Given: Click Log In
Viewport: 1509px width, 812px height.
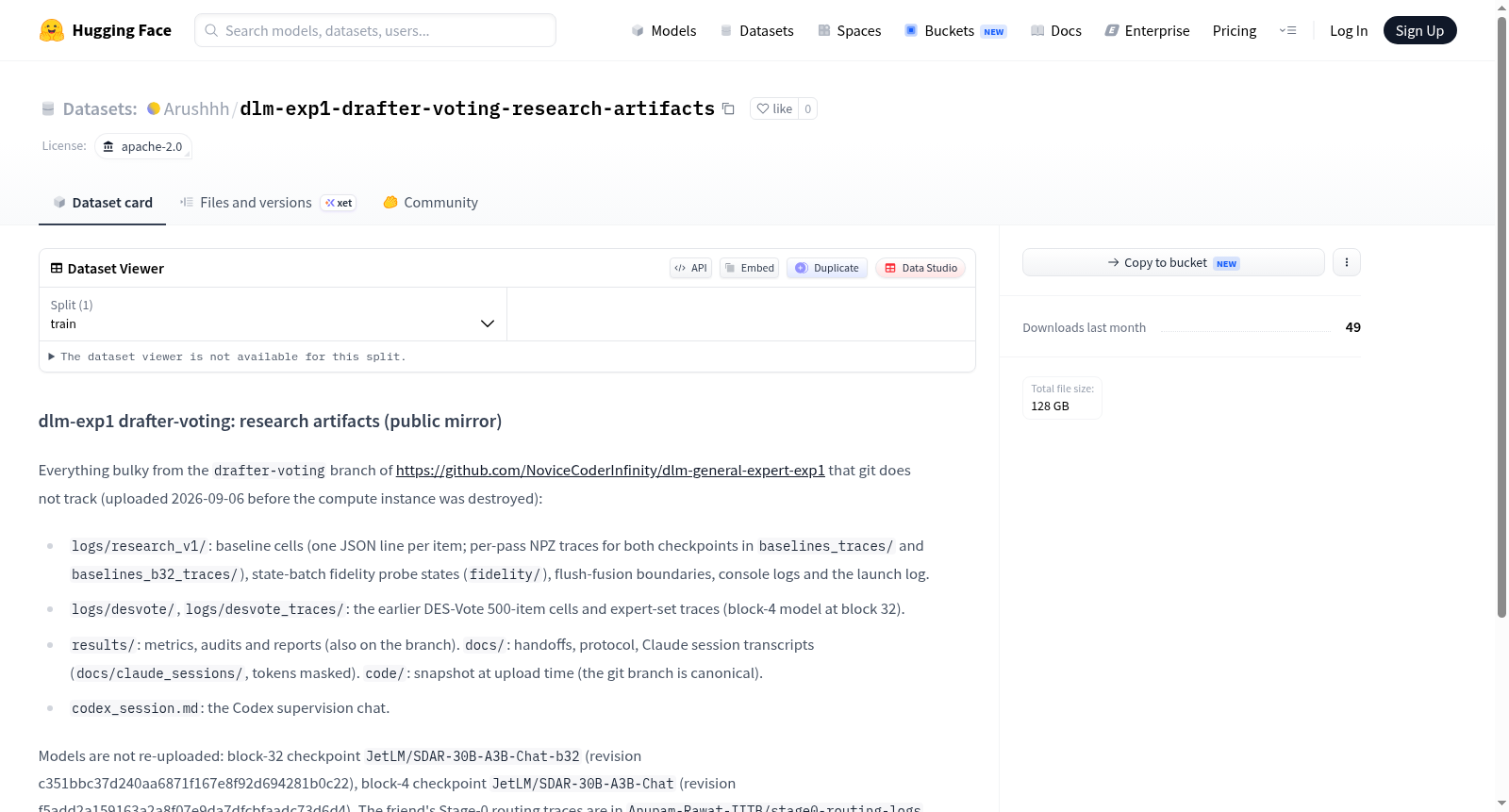Looking at the screenshot, I should click(1349, 30).
